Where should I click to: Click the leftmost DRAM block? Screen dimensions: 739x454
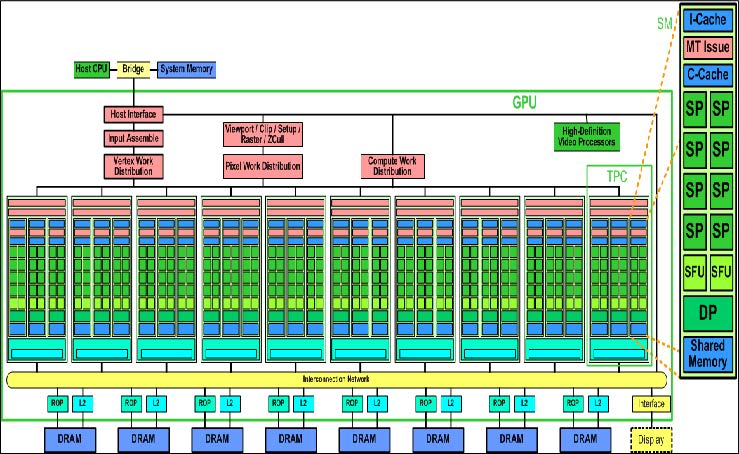click(70, 438)
